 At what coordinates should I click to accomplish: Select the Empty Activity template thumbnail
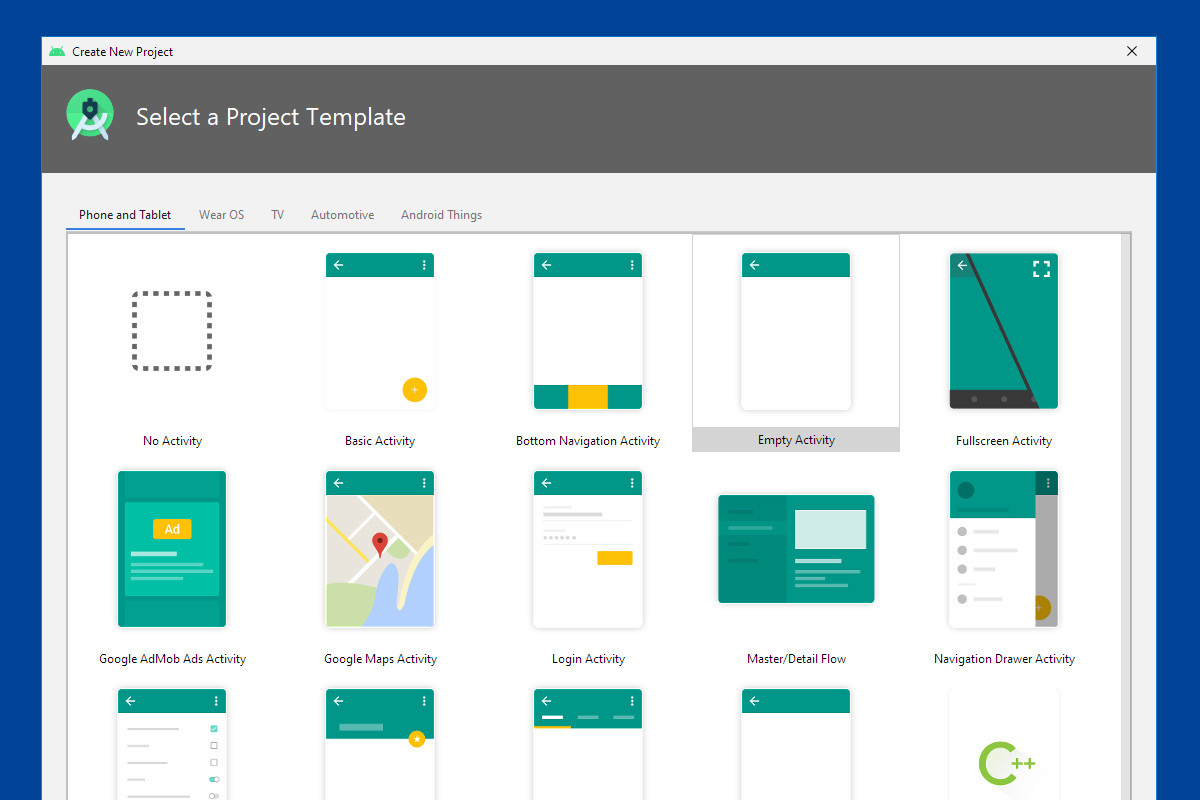tap(796, 331)
